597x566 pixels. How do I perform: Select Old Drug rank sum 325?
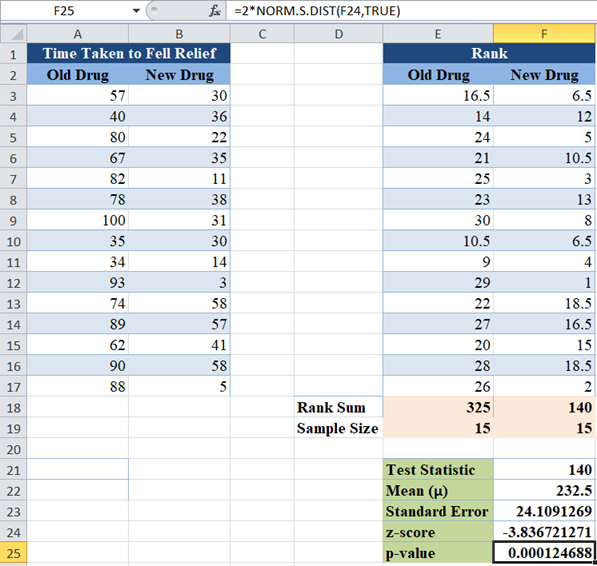(438, 408)
